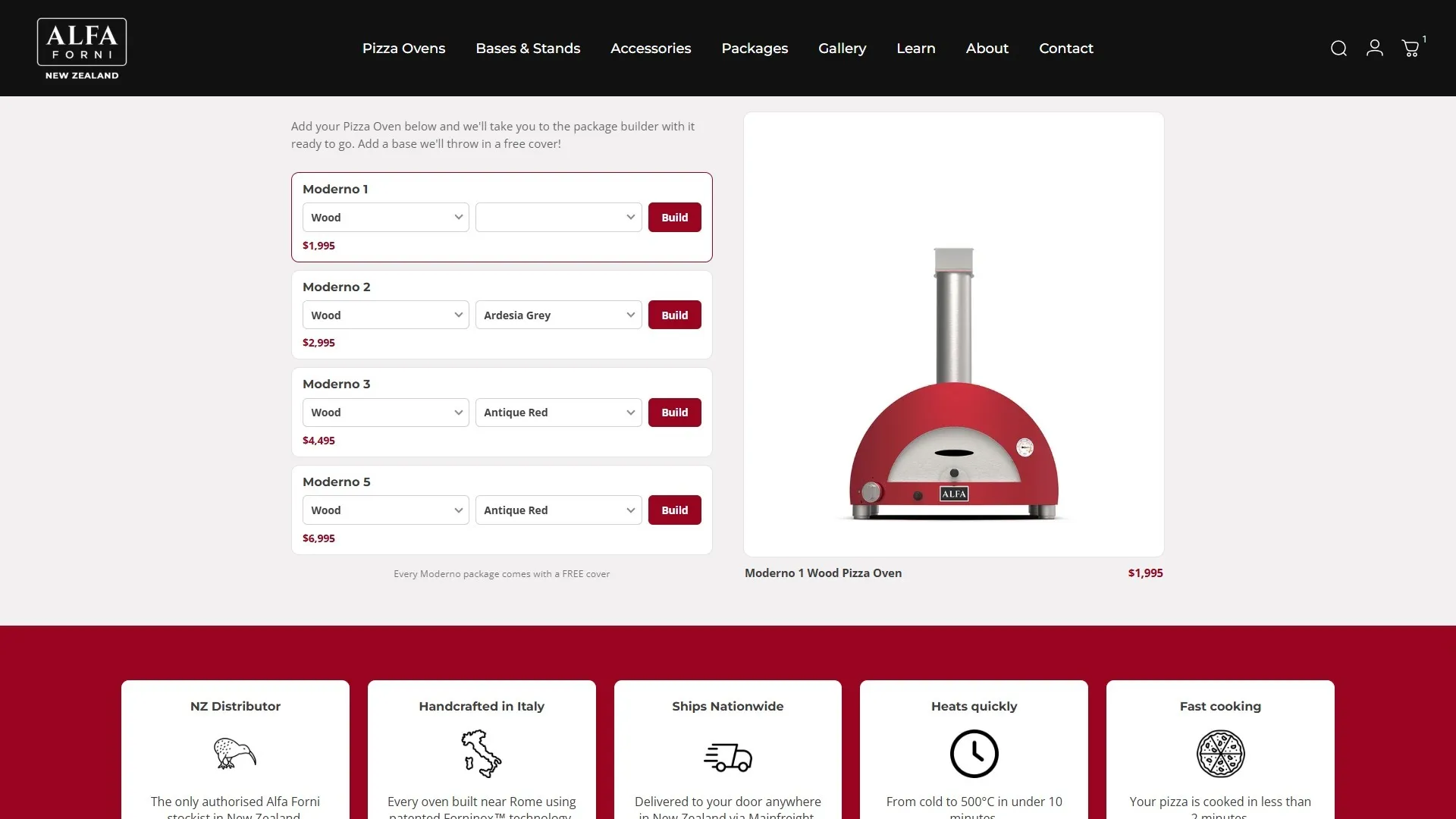Click the pizza icon under Fast cooking
Screen dimensions: 1456x819
click(1220, 754)
